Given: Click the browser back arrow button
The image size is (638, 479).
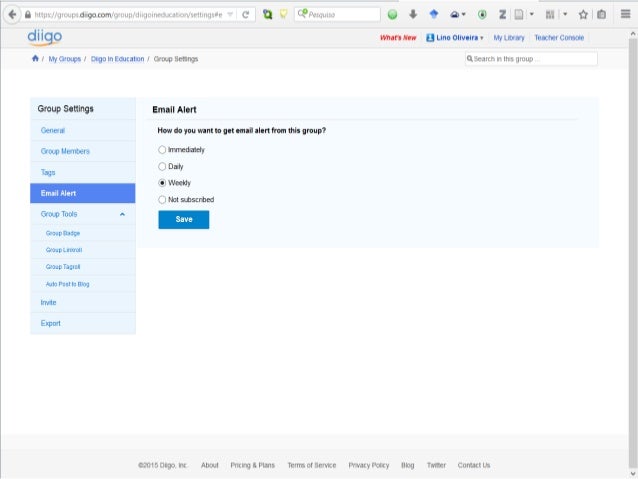Looking at the screenshot, I should coord(12,15).
